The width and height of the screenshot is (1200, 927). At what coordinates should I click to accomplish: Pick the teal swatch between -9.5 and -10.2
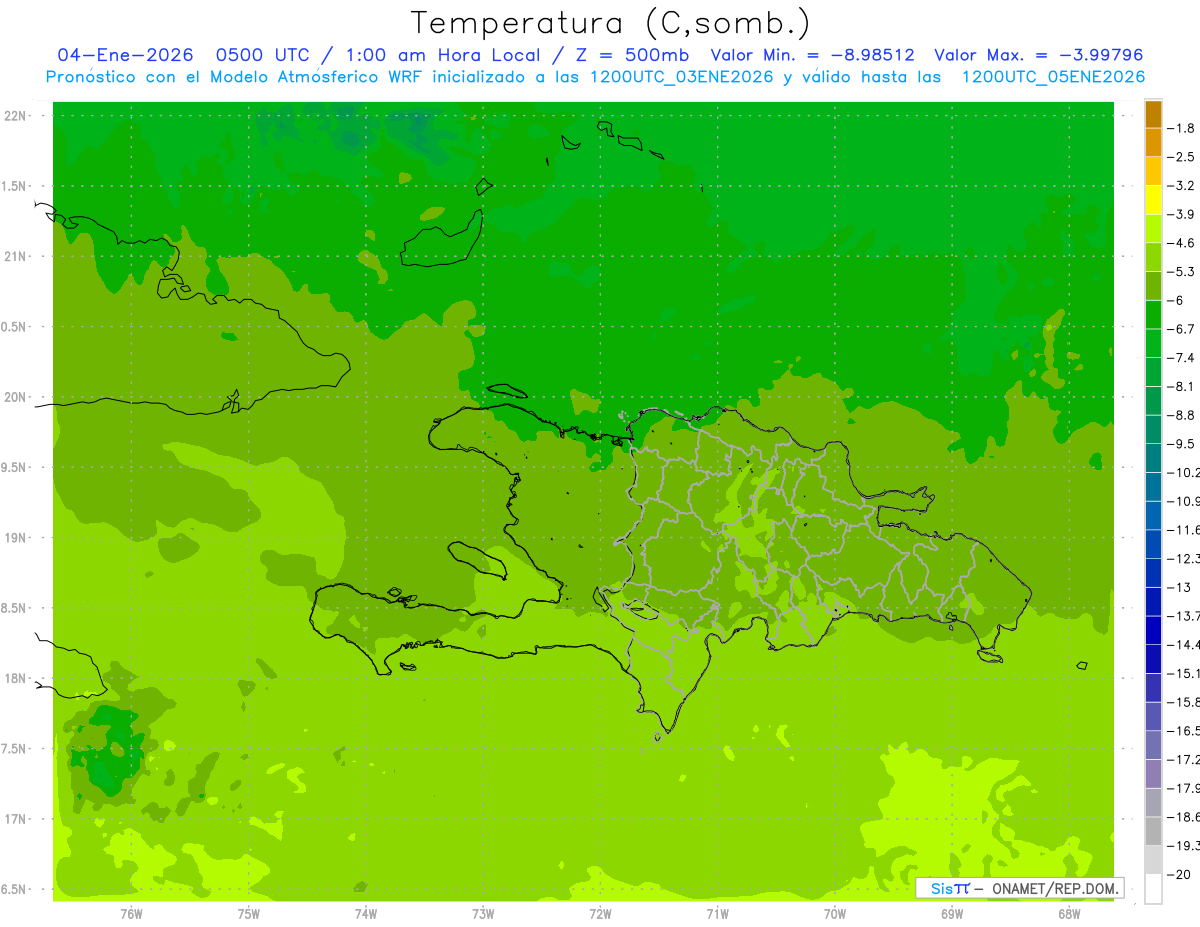1153,458
